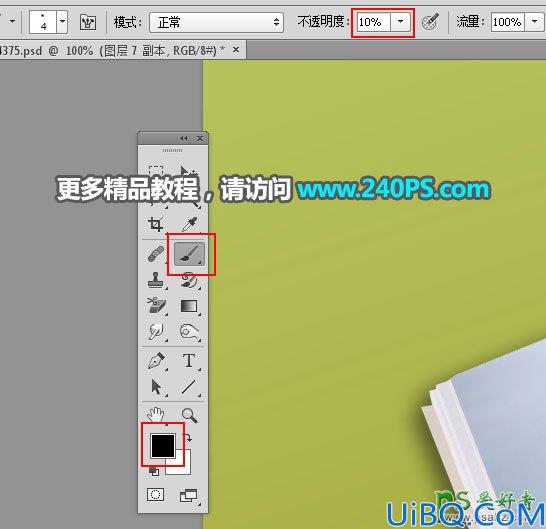Open the blend mode dropdown showing 正常
Image resolution: width=546 pixels, height=529 pixels.
coord(216,22)
